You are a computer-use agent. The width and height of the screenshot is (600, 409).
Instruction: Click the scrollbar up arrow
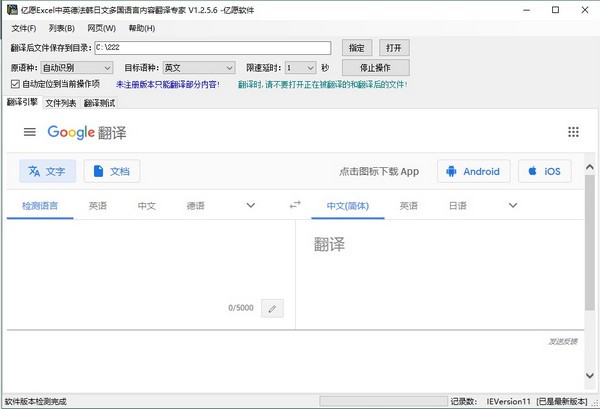point(590,167)
